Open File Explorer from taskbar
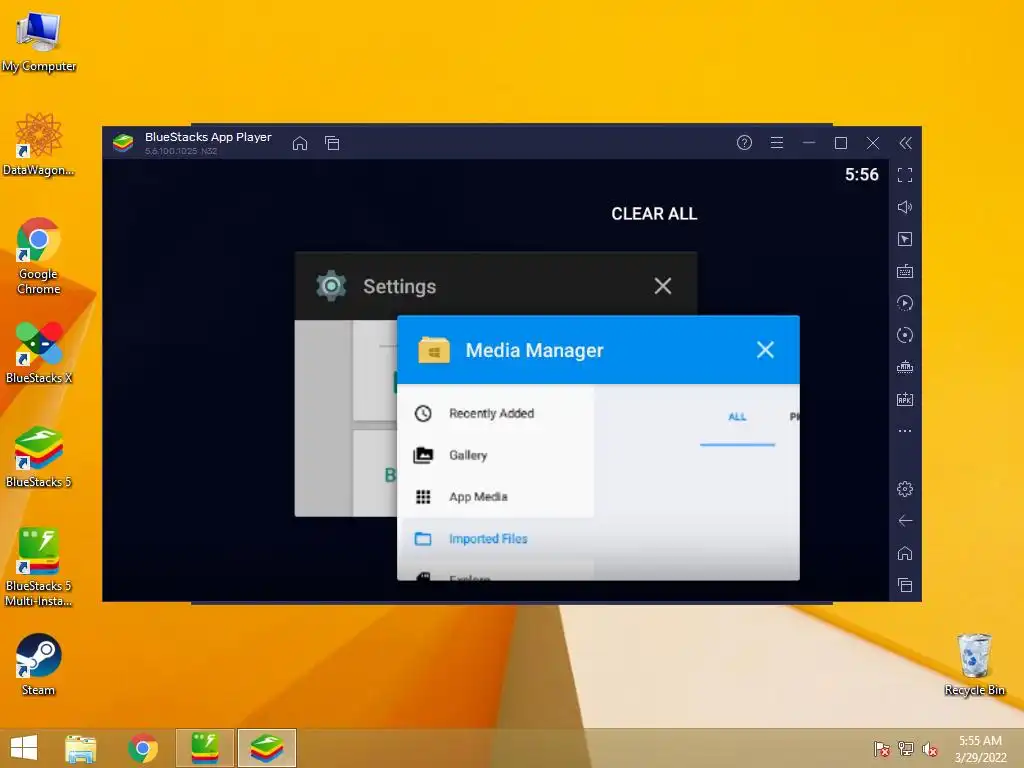Image resolution: width=1024 pixels, height=768 pixels. click(x=81, y=748)
